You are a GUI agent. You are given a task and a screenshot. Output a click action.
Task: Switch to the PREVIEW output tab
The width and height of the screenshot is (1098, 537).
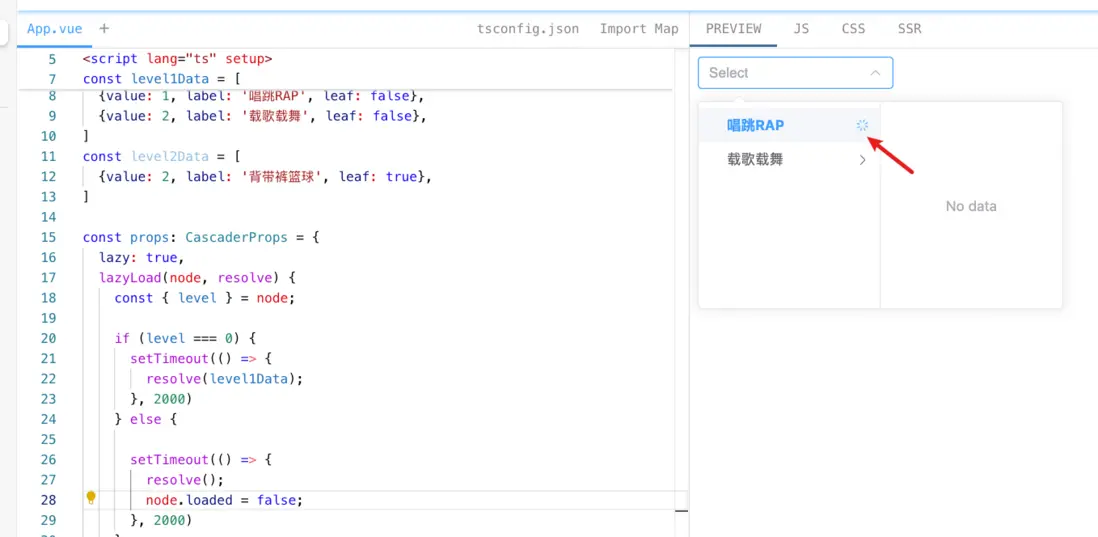[x=733, y=29]
